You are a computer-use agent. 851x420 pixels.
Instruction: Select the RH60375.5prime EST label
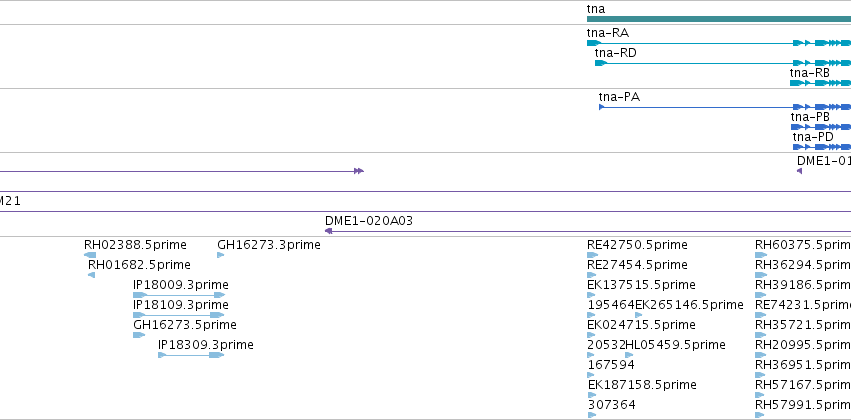tap(803, 245)
